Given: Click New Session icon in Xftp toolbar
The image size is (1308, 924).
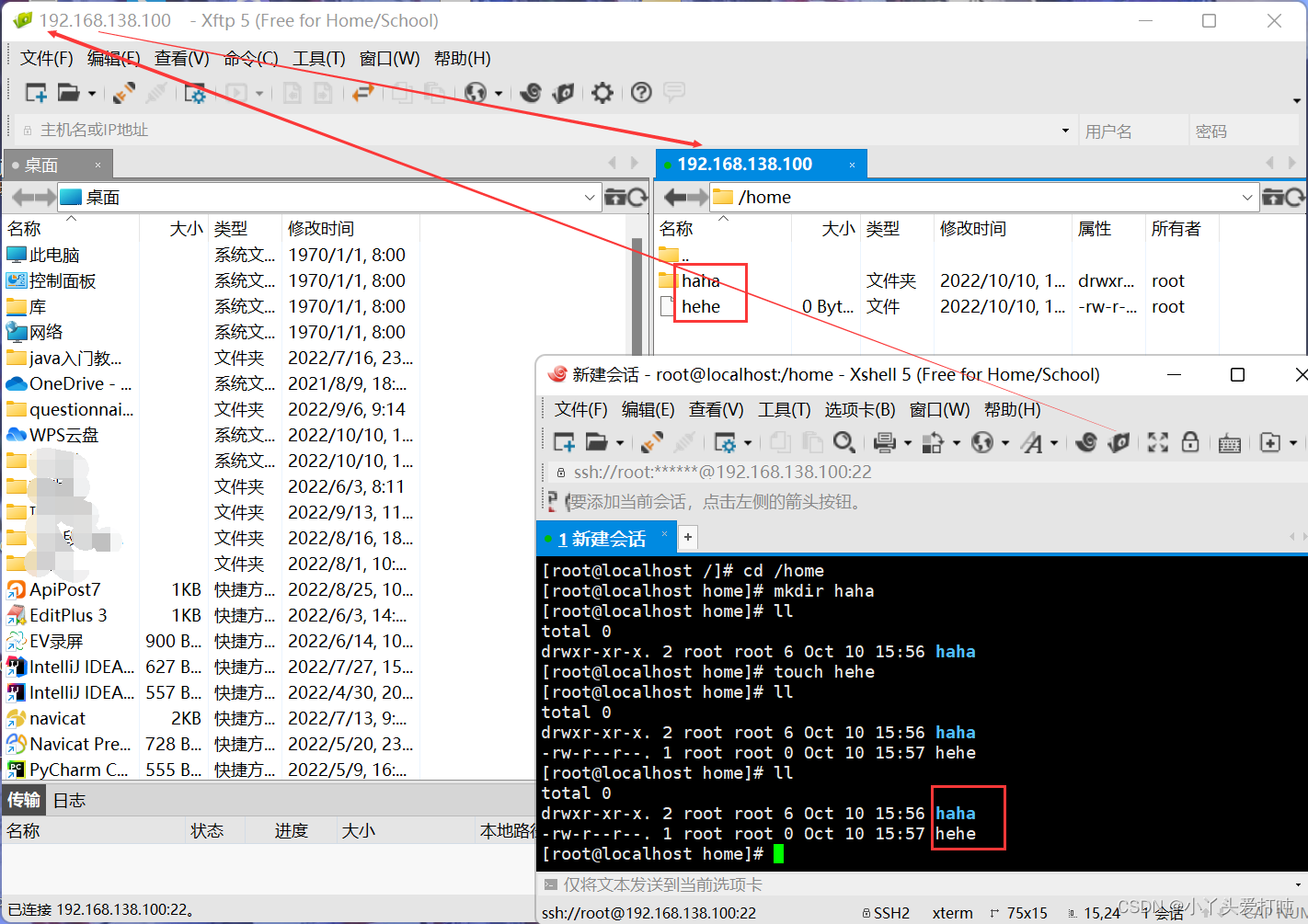Looking at the screenshot, I should click(36, 93).
